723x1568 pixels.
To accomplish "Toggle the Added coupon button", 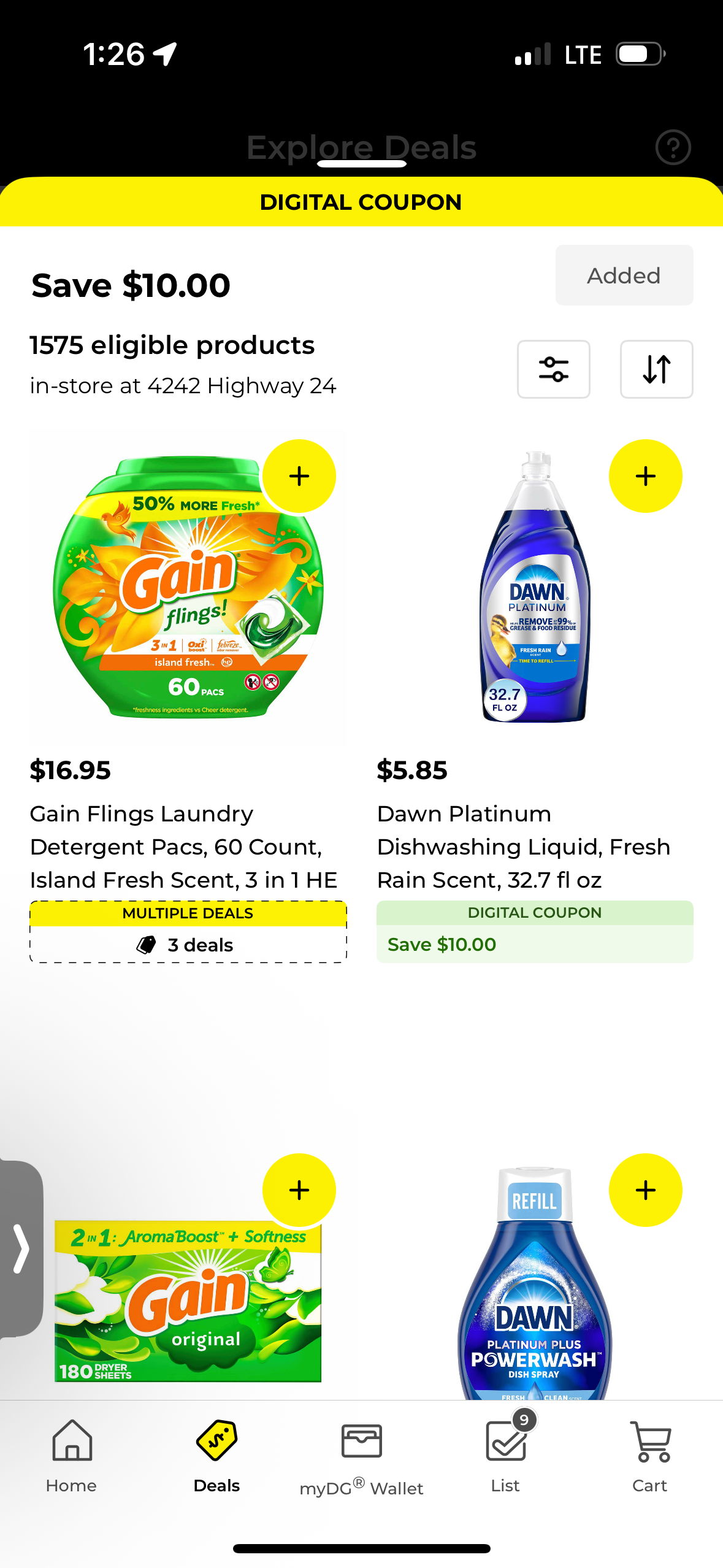I will (x=624, y=275).
